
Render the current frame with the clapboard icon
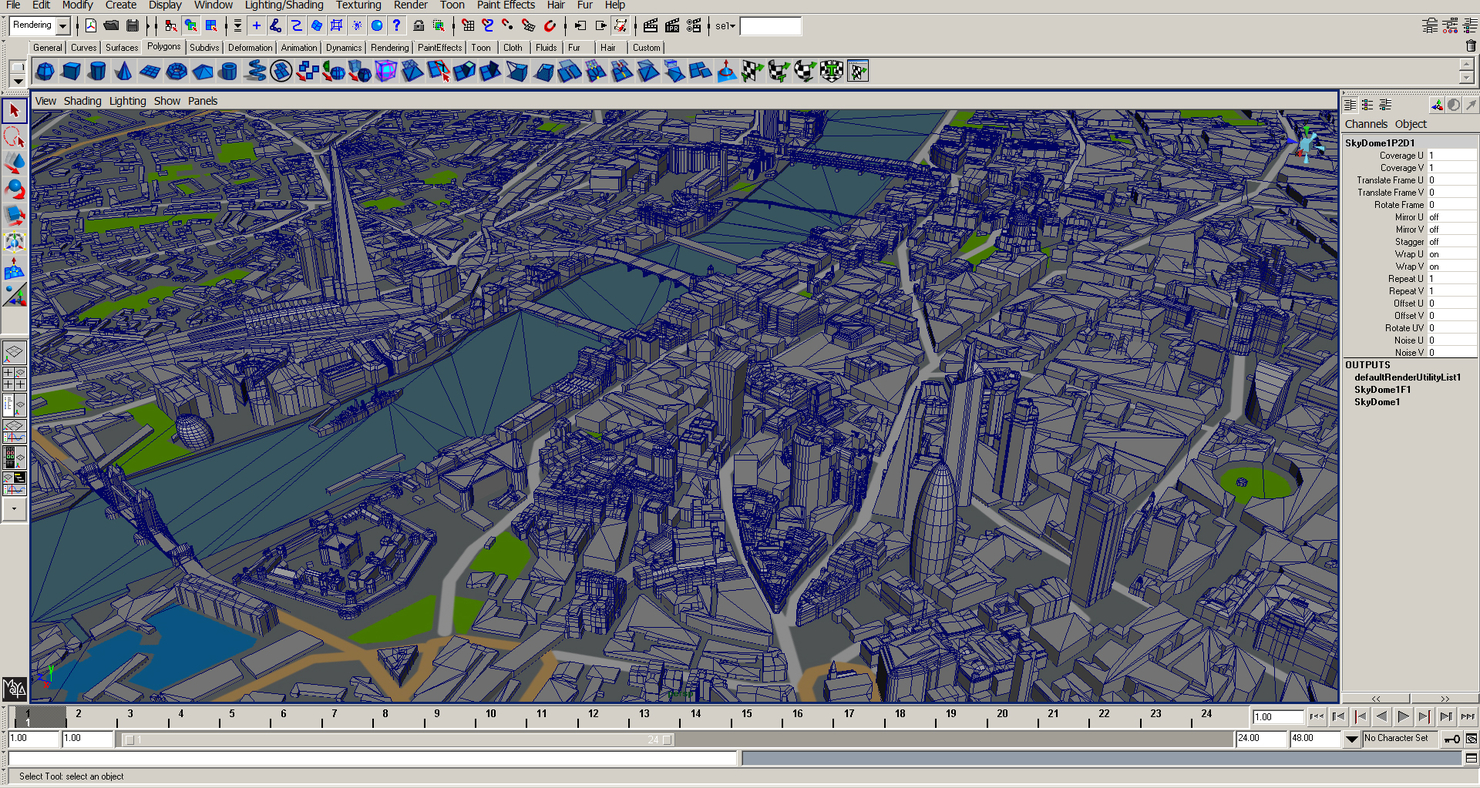(x=651, y=25)
